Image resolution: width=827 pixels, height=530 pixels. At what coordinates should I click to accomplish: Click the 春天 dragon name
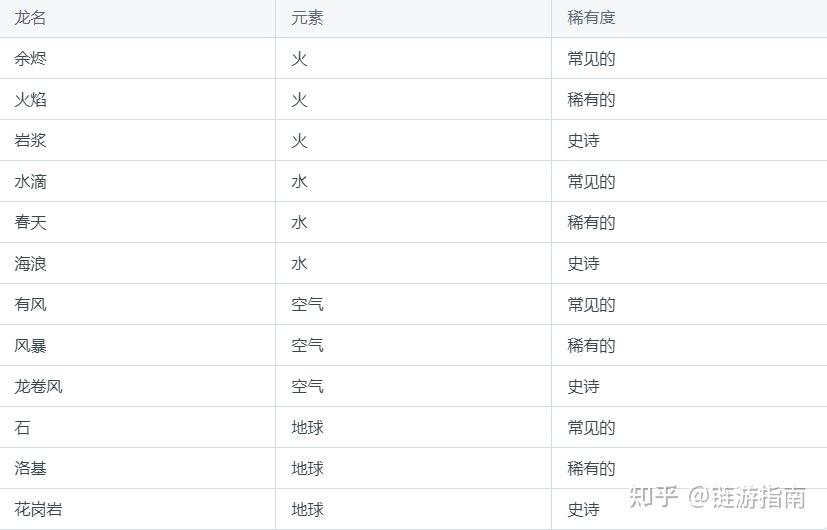pyautogui.click(x=30, y=222)
